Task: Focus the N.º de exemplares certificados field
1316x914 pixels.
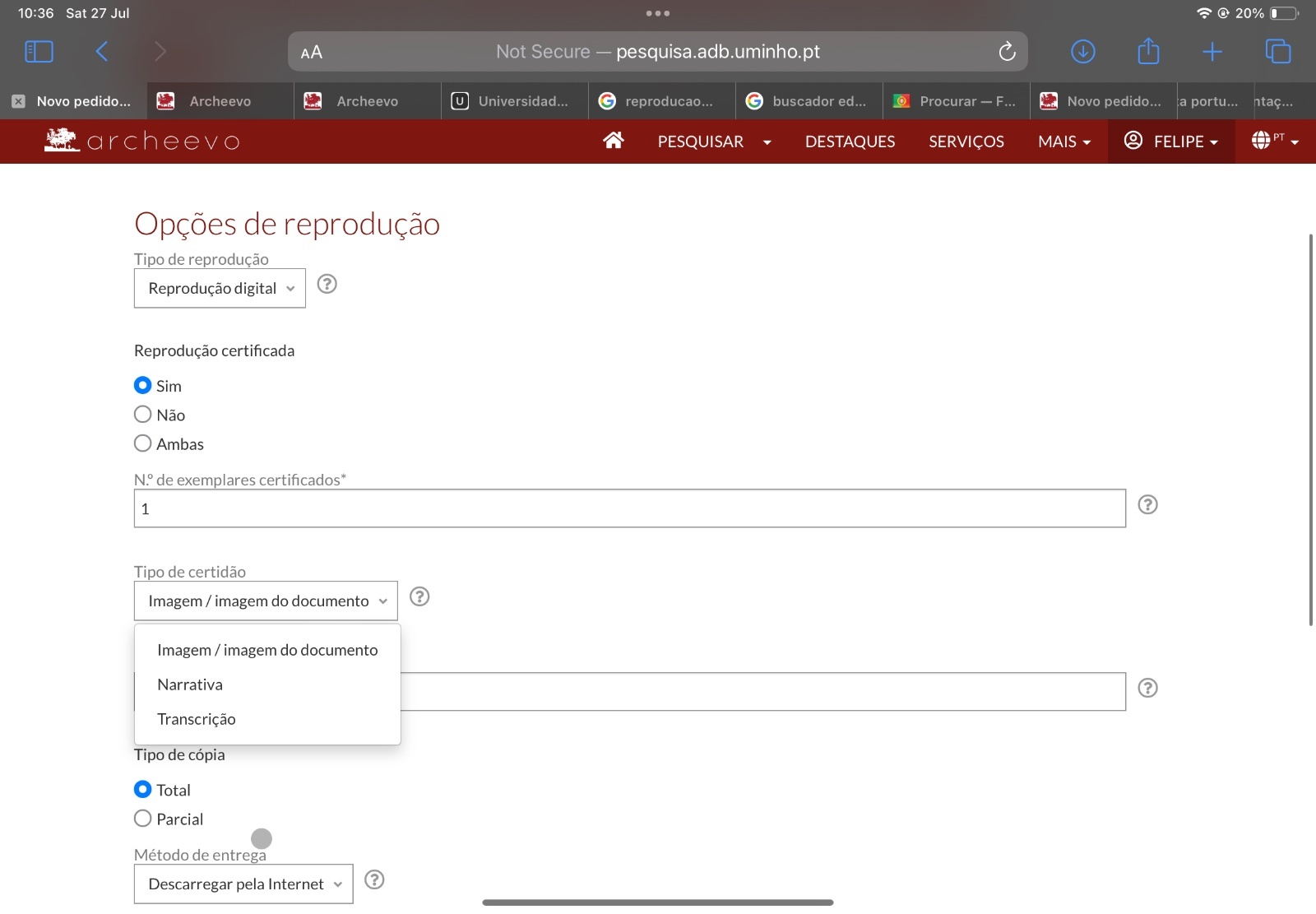Action: coord(630,508)
